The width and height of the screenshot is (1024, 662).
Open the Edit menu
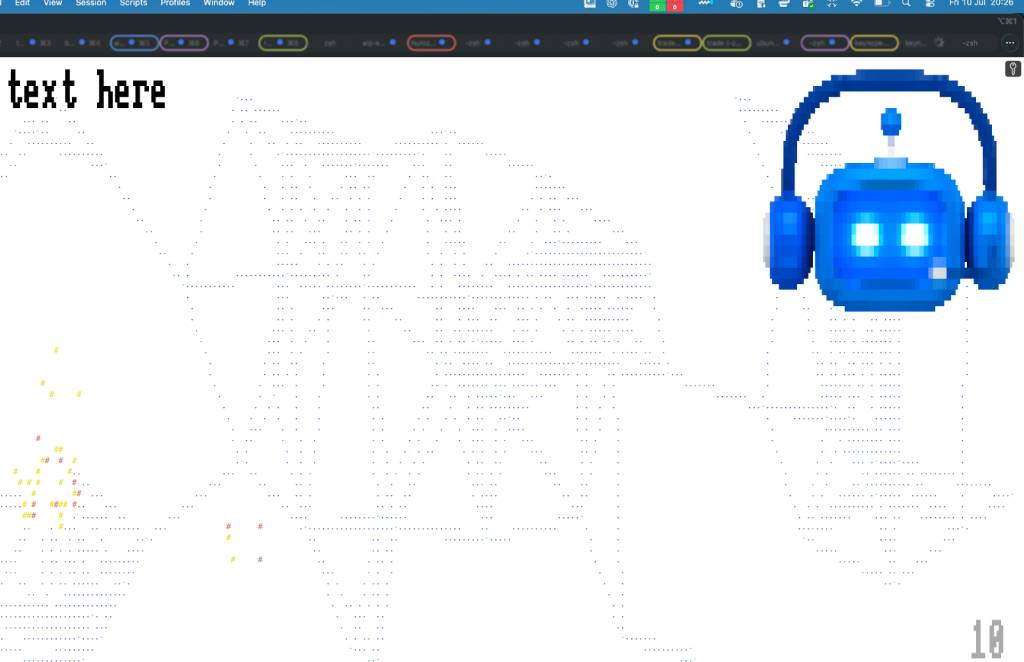(x=22, y=3)
